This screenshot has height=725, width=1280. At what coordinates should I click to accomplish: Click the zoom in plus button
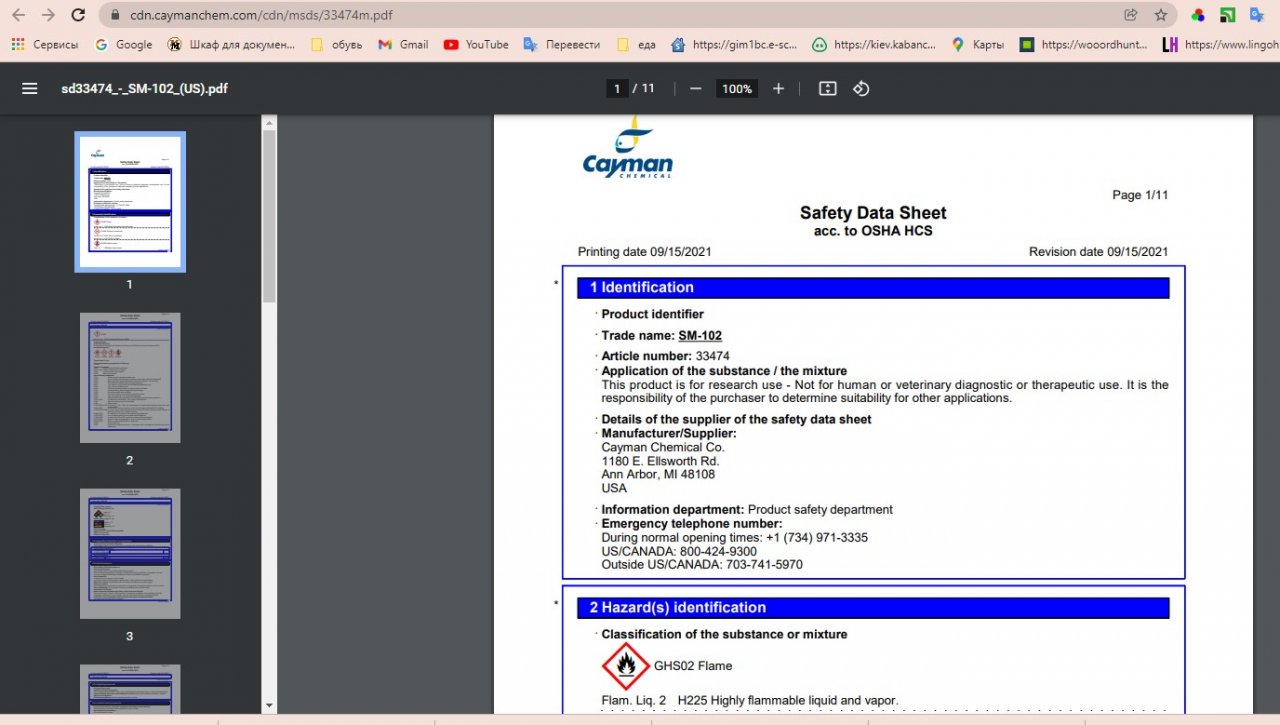(x=778, y=89)
